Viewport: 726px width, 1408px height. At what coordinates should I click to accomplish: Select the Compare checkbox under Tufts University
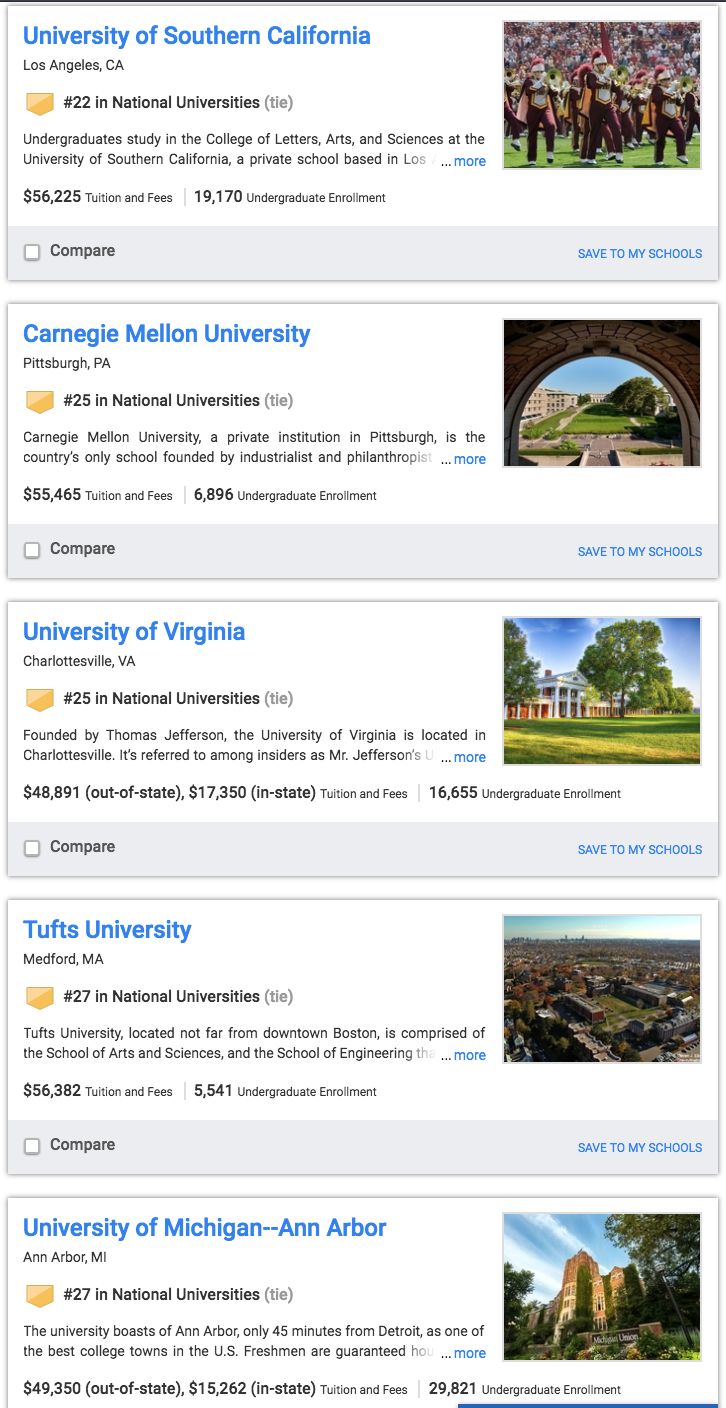point(32,1146)
